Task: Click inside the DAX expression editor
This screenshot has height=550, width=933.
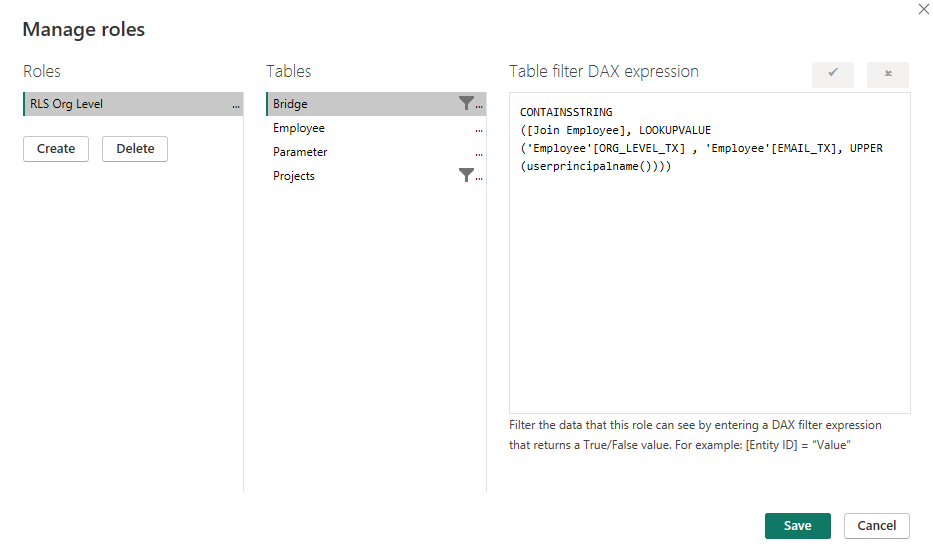Action: 709,290
